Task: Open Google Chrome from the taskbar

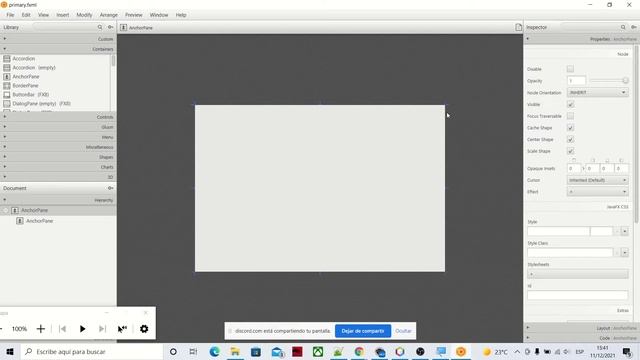Action: coord(359,351)
